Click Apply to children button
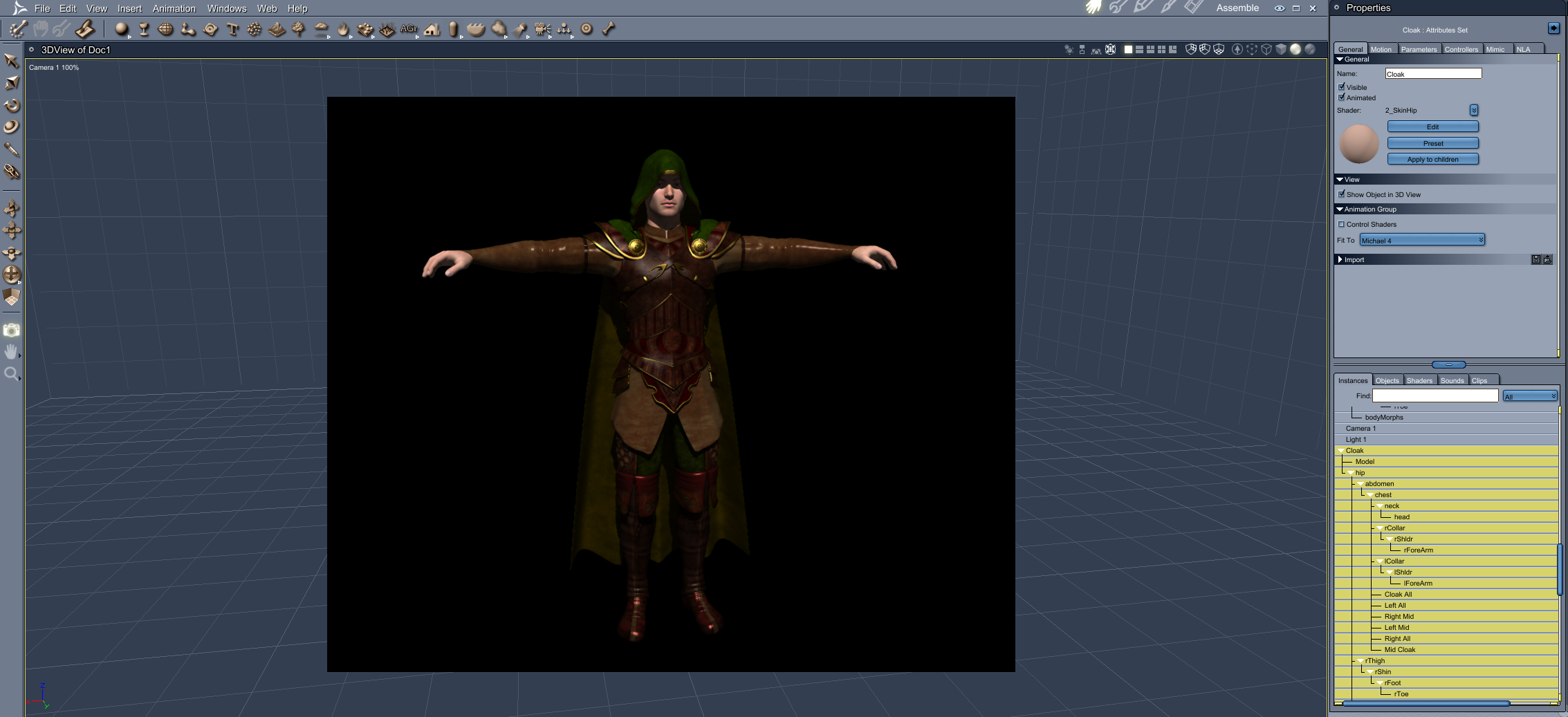1568x717 pixels. (1433, 159)
